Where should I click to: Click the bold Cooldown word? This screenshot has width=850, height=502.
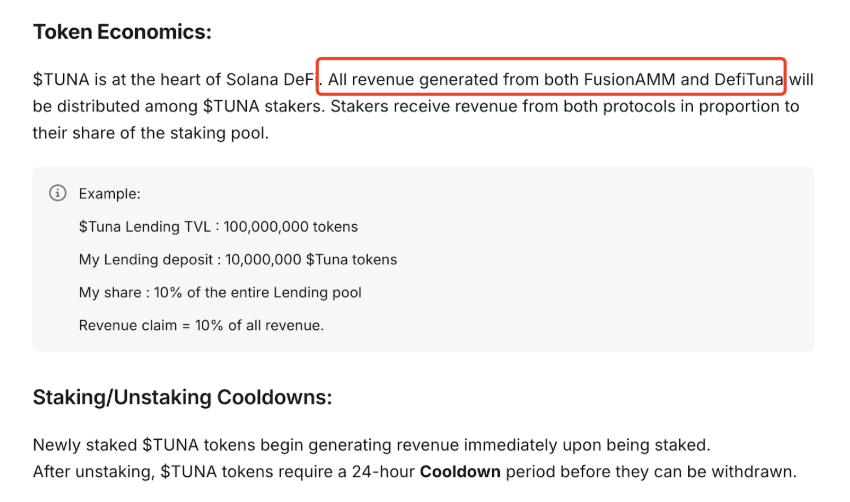point(460,472)
